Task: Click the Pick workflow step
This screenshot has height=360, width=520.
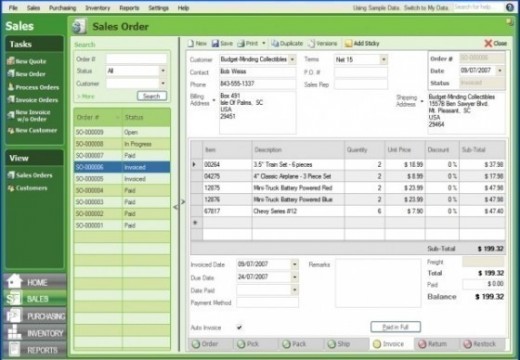Action: 248,344
